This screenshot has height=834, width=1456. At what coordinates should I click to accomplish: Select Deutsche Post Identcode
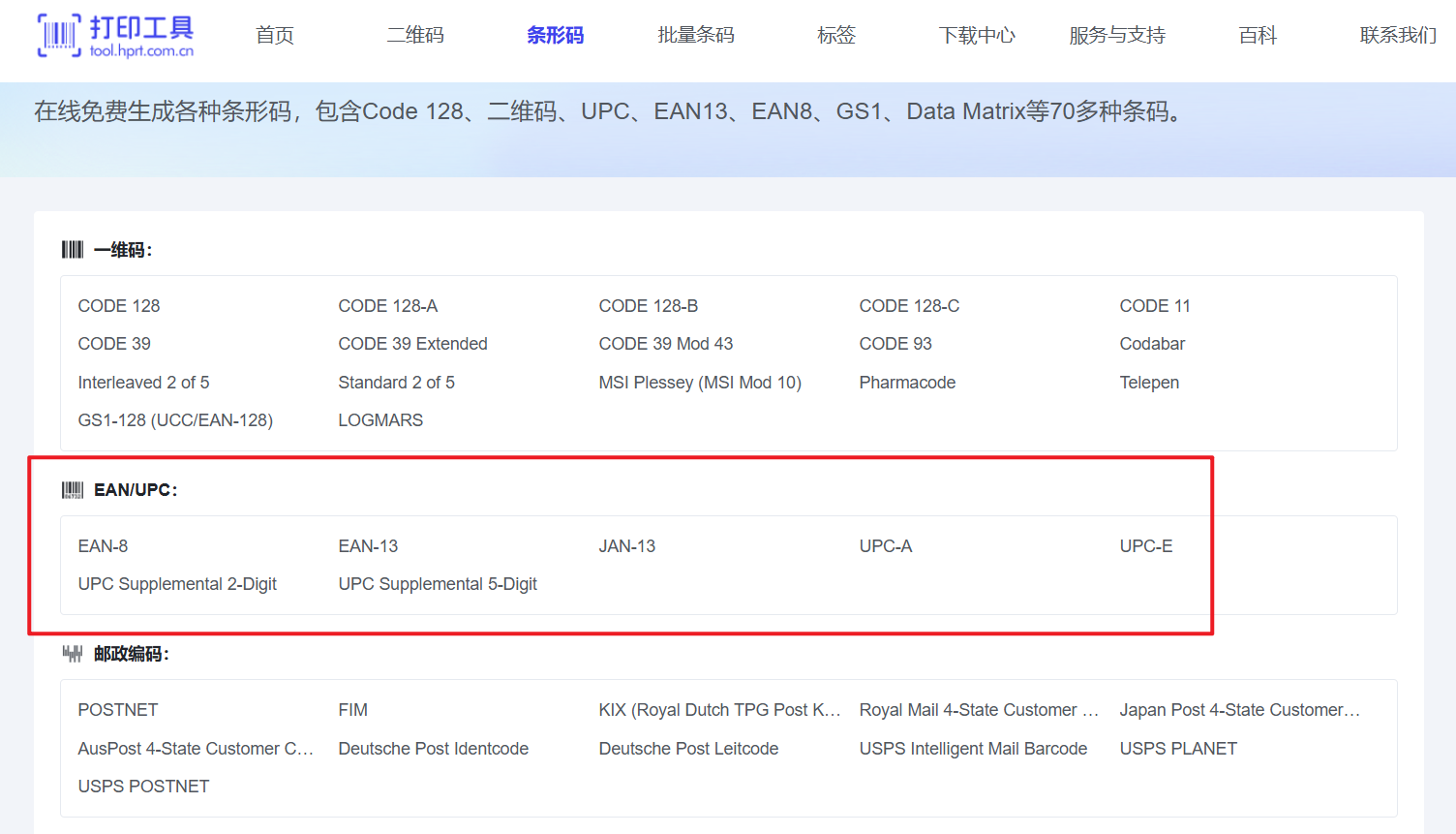pos(434,749)
